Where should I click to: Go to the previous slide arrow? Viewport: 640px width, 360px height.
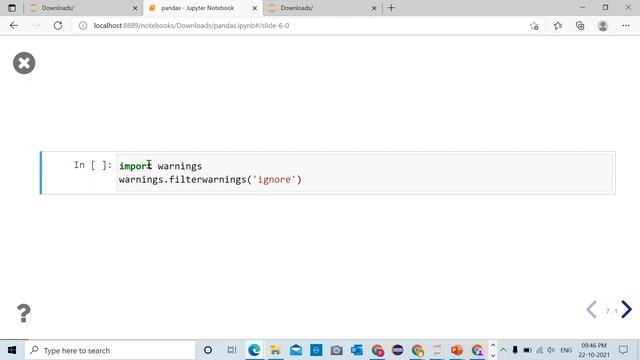[x=591, y=309]
